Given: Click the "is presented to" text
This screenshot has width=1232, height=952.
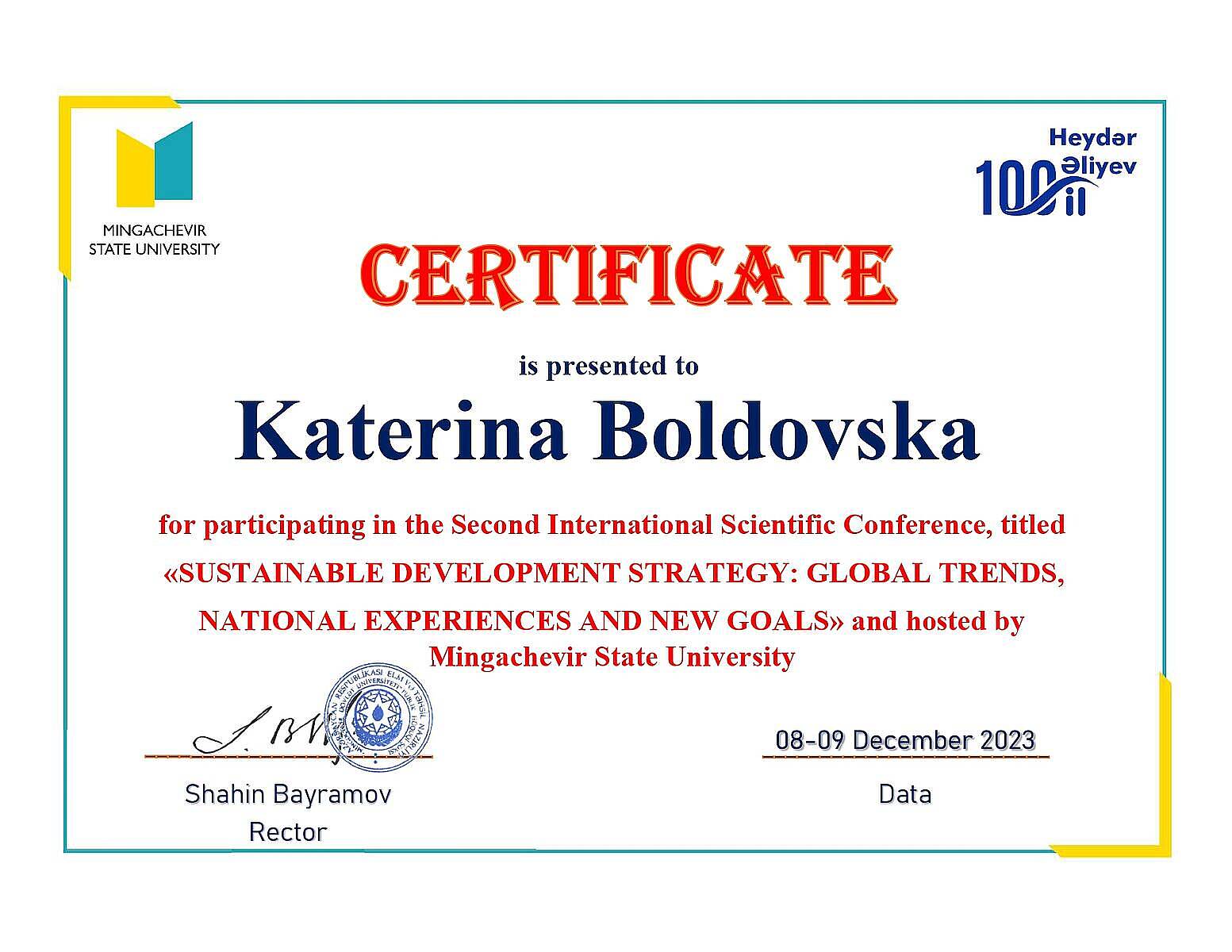Looking at the screenshot, I should pos(608,366).
